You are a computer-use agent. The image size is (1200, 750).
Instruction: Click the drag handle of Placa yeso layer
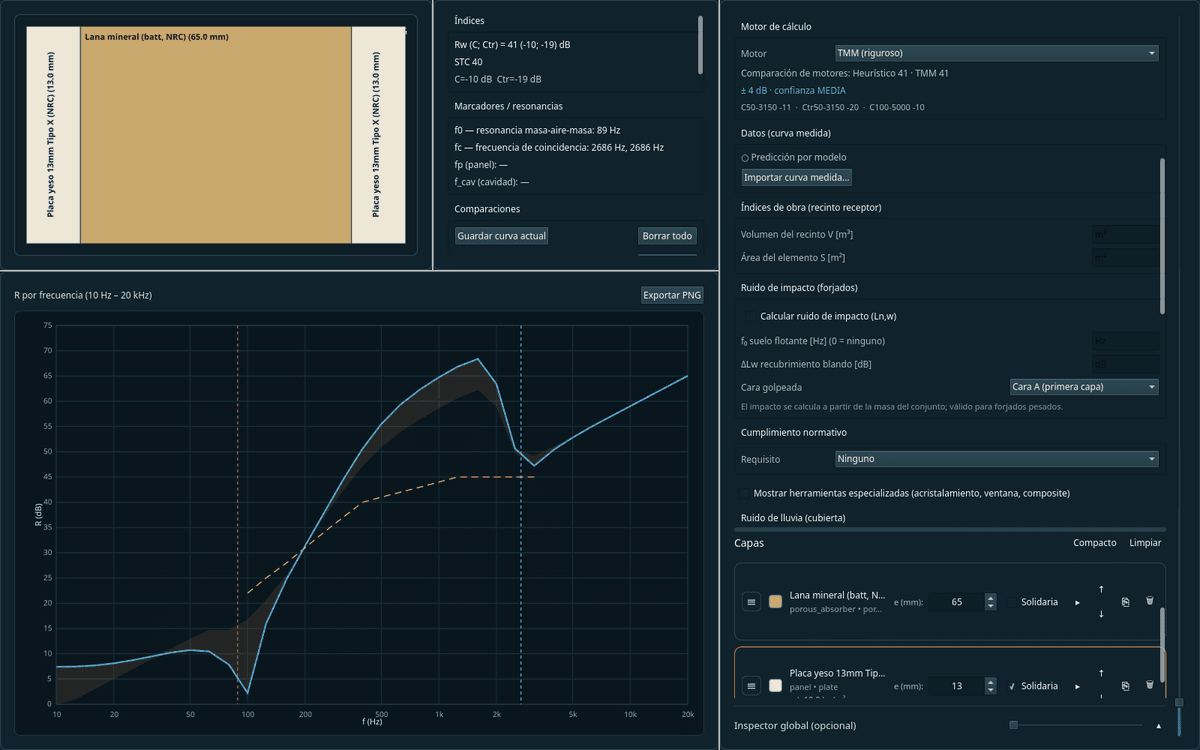coord(752,686)
